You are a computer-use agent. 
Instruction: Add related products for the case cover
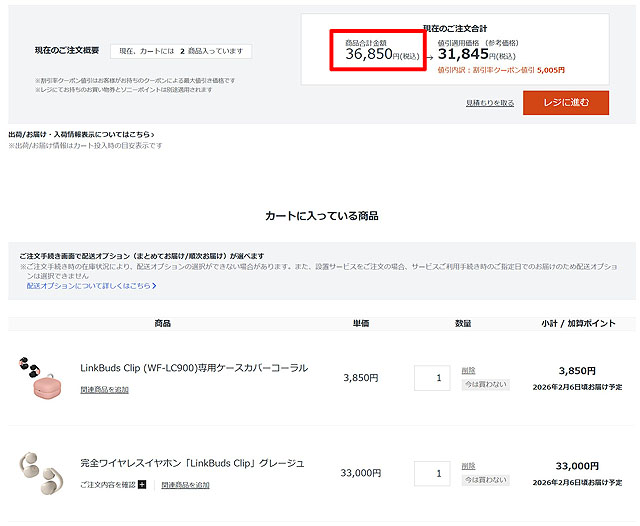[x=104, y=390]
